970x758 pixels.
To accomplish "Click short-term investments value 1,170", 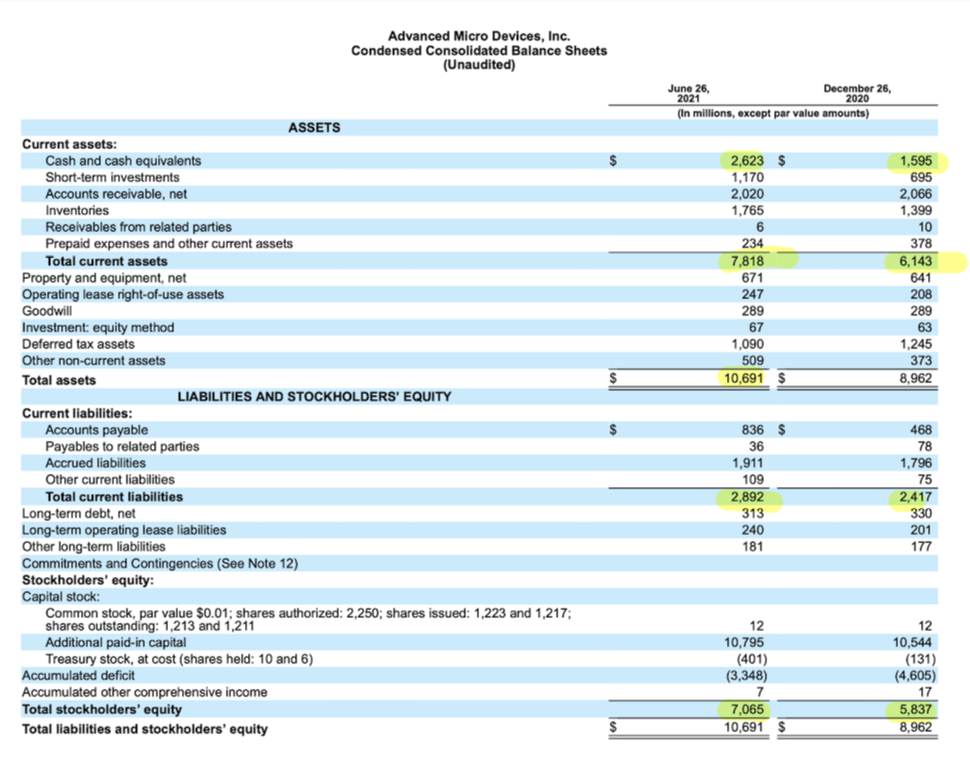I will pos(747,178).
